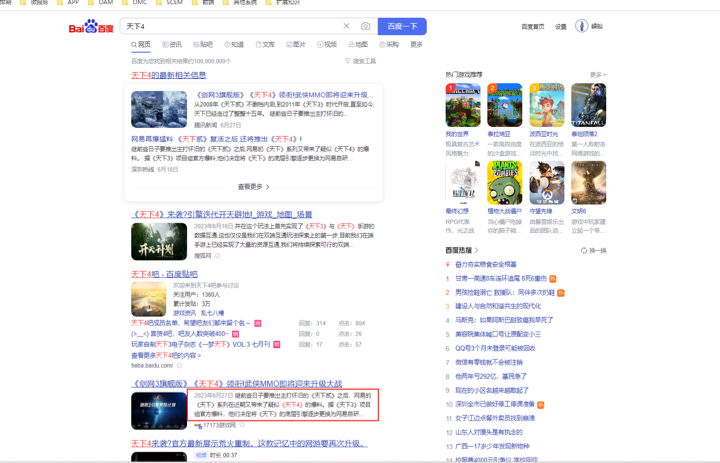
Task: Open the 百度首页 link
Action: click(533, 27)
